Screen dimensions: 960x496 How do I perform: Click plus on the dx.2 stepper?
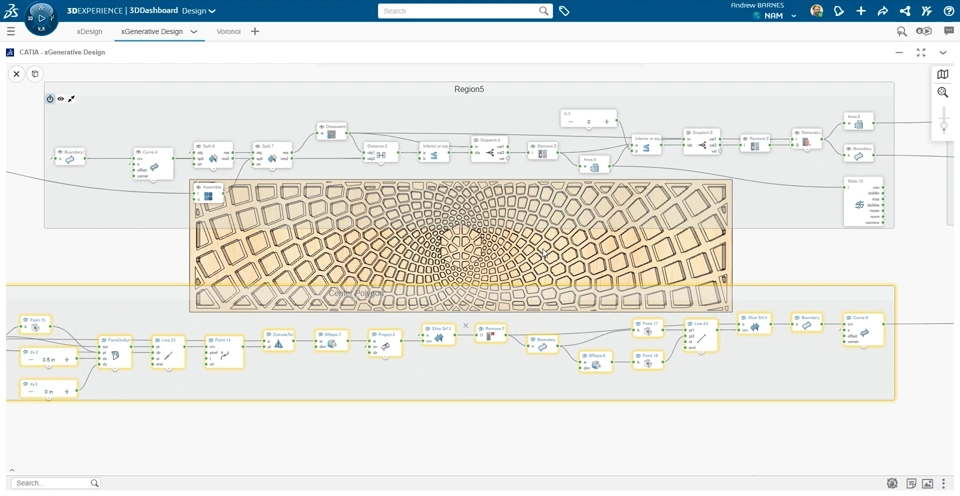(x=67, y=360)
